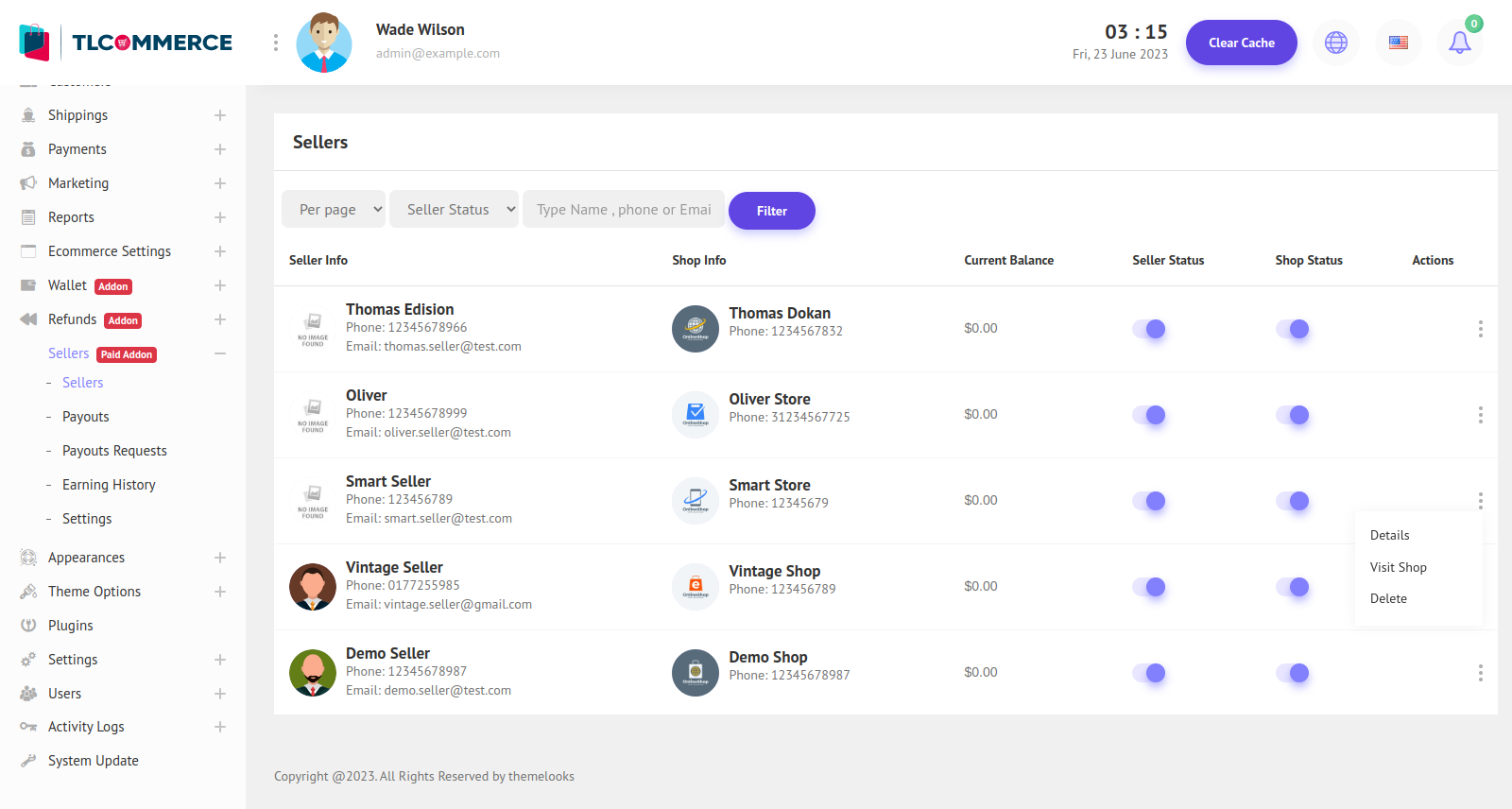Click the three-dot menu beside TLCommerce logo

(275, 43)
